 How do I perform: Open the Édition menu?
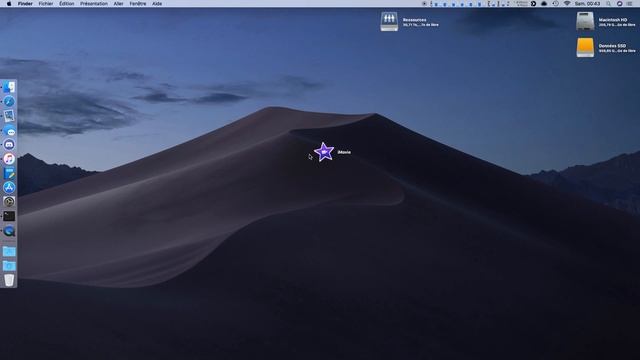pos(67,4)
